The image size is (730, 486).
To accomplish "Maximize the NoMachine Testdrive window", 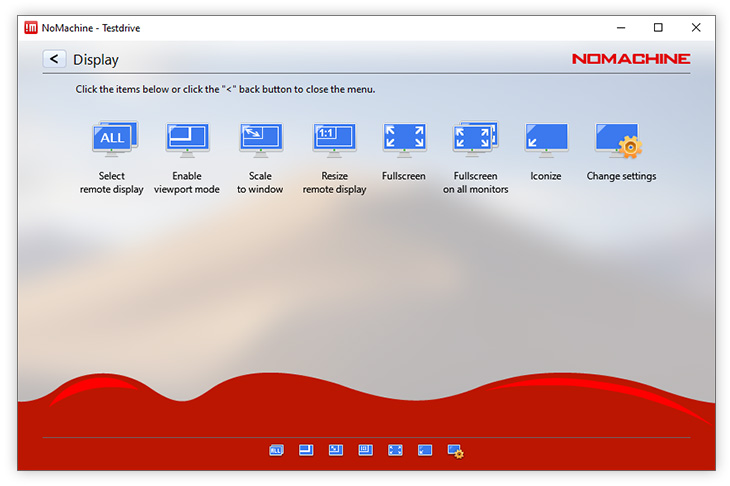I will pos(658,28).
